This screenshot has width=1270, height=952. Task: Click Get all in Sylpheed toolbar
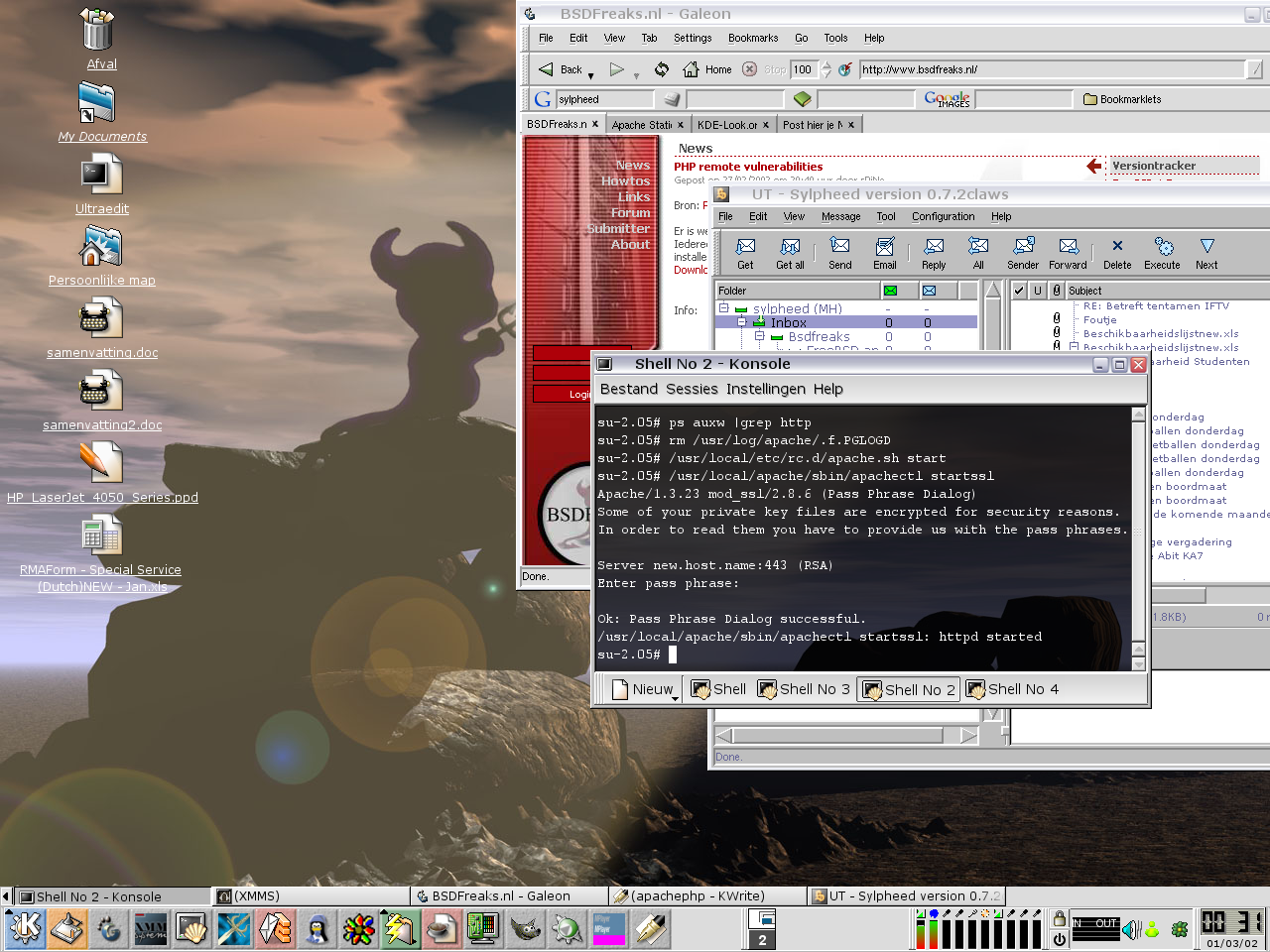click(x=790, y=254)
